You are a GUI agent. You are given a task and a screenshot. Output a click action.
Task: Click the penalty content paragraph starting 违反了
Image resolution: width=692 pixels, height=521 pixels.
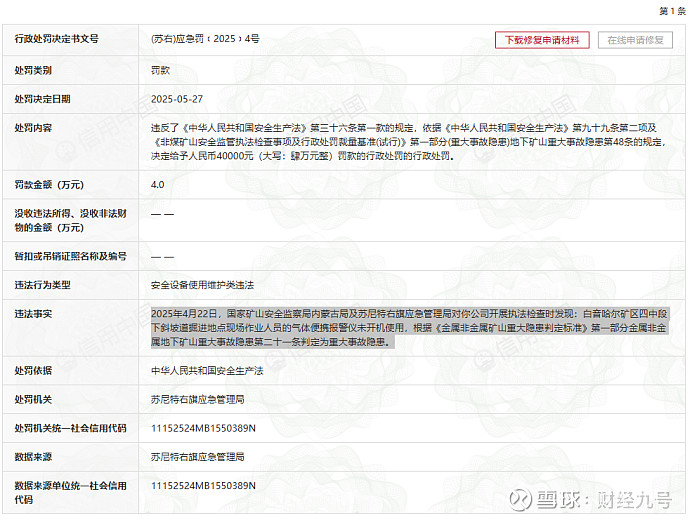tap(408, 142)
